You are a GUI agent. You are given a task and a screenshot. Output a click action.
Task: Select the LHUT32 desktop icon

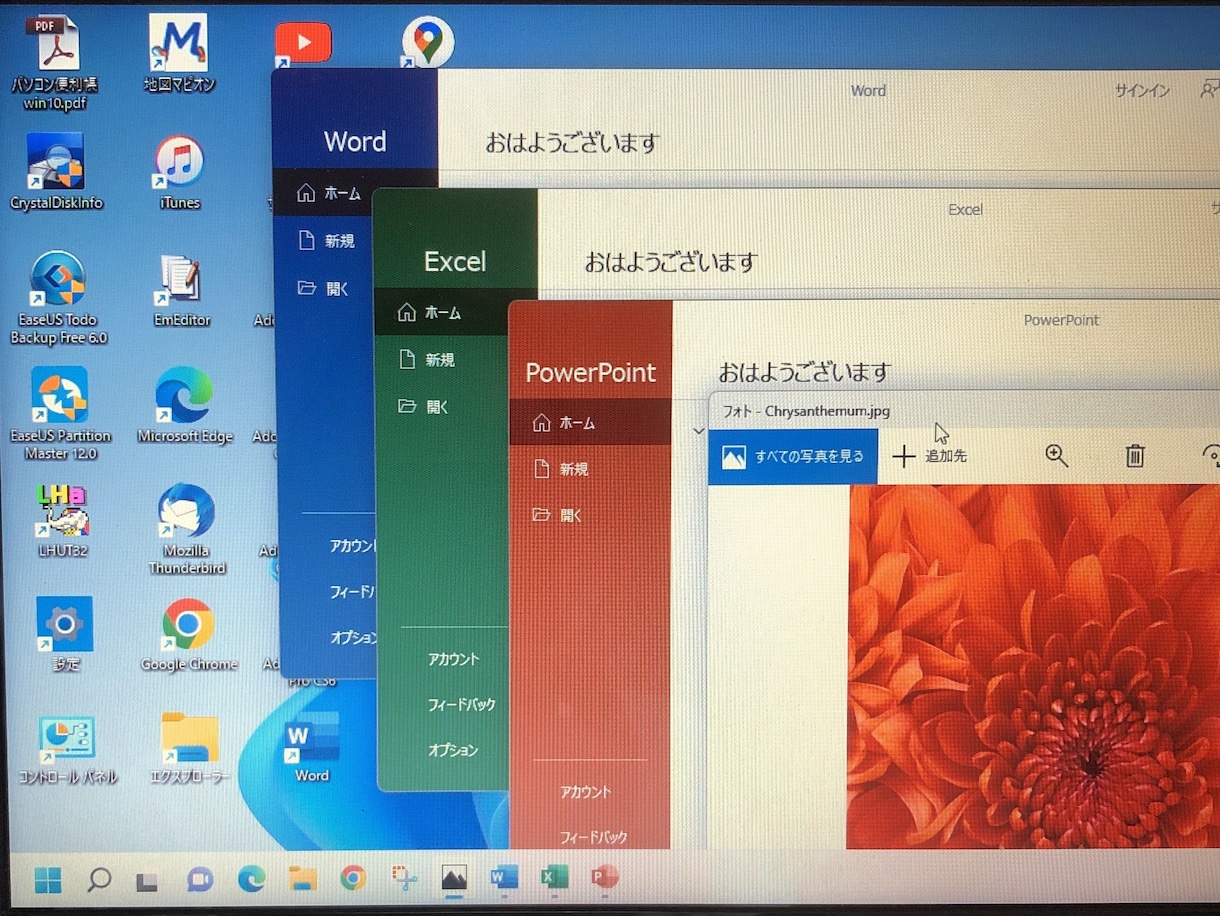(x=62, y=520)
